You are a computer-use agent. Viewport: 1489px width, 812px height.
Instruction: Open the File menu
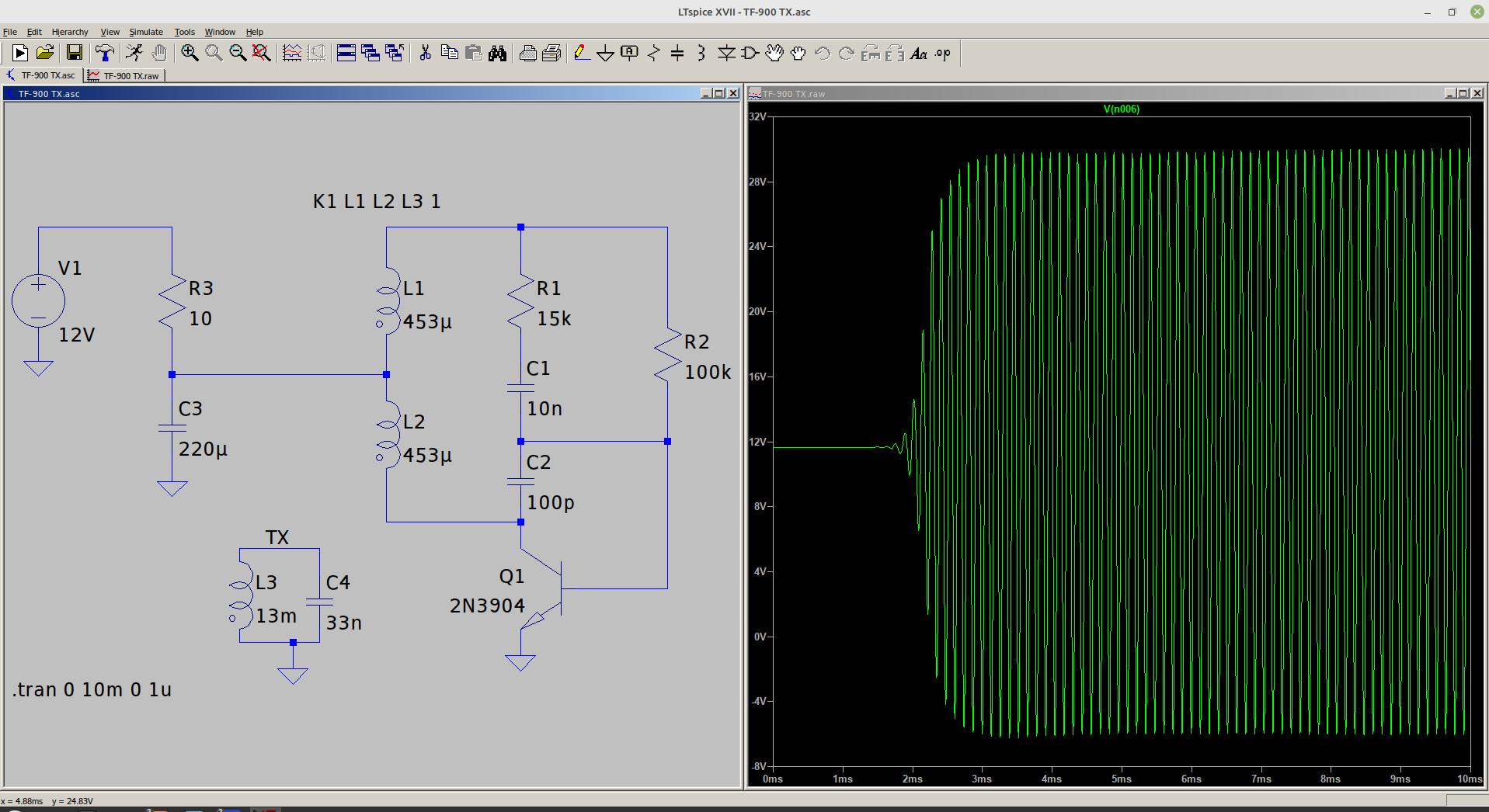10,32
